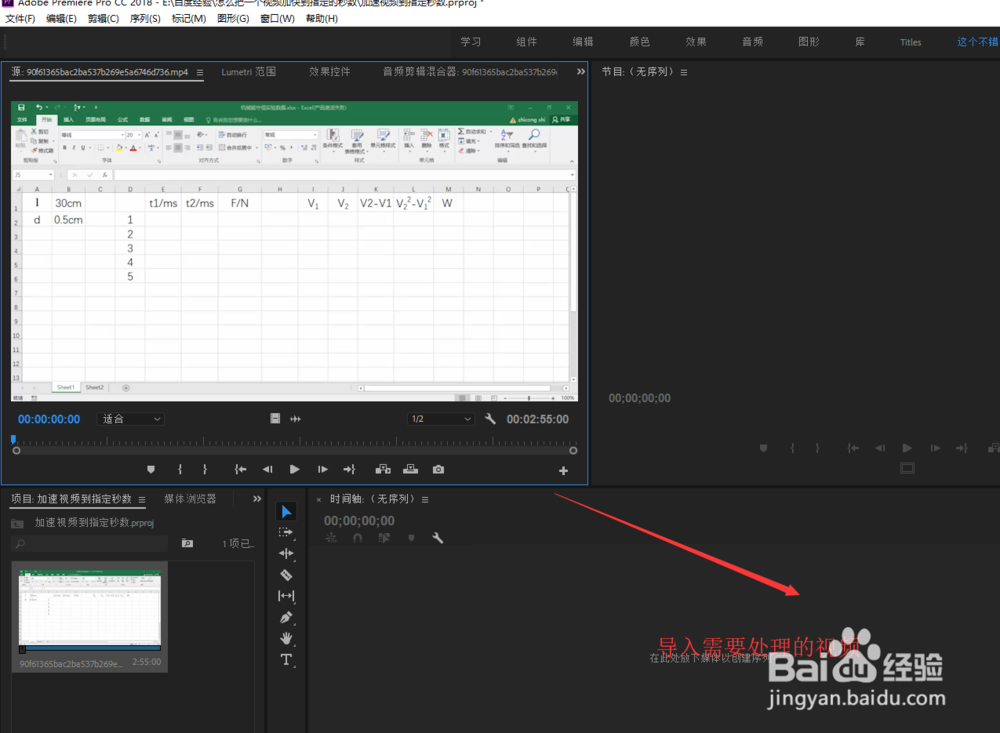Screen dimensions: 1000x733
Task: Select the Slip tool
Action: click(x=286, y=596)
